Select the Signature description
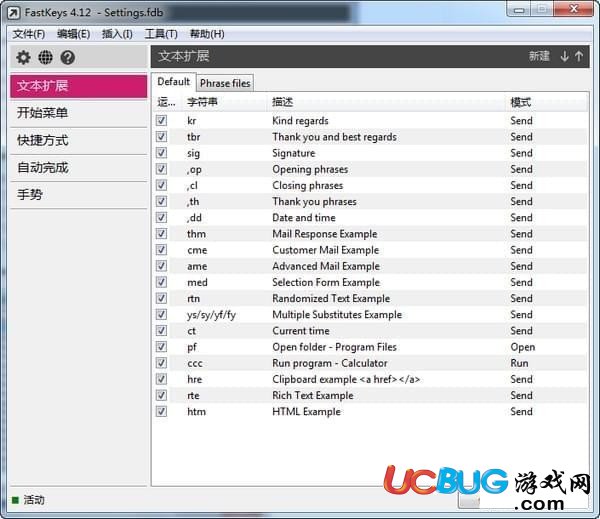 (x=294, y=153)
